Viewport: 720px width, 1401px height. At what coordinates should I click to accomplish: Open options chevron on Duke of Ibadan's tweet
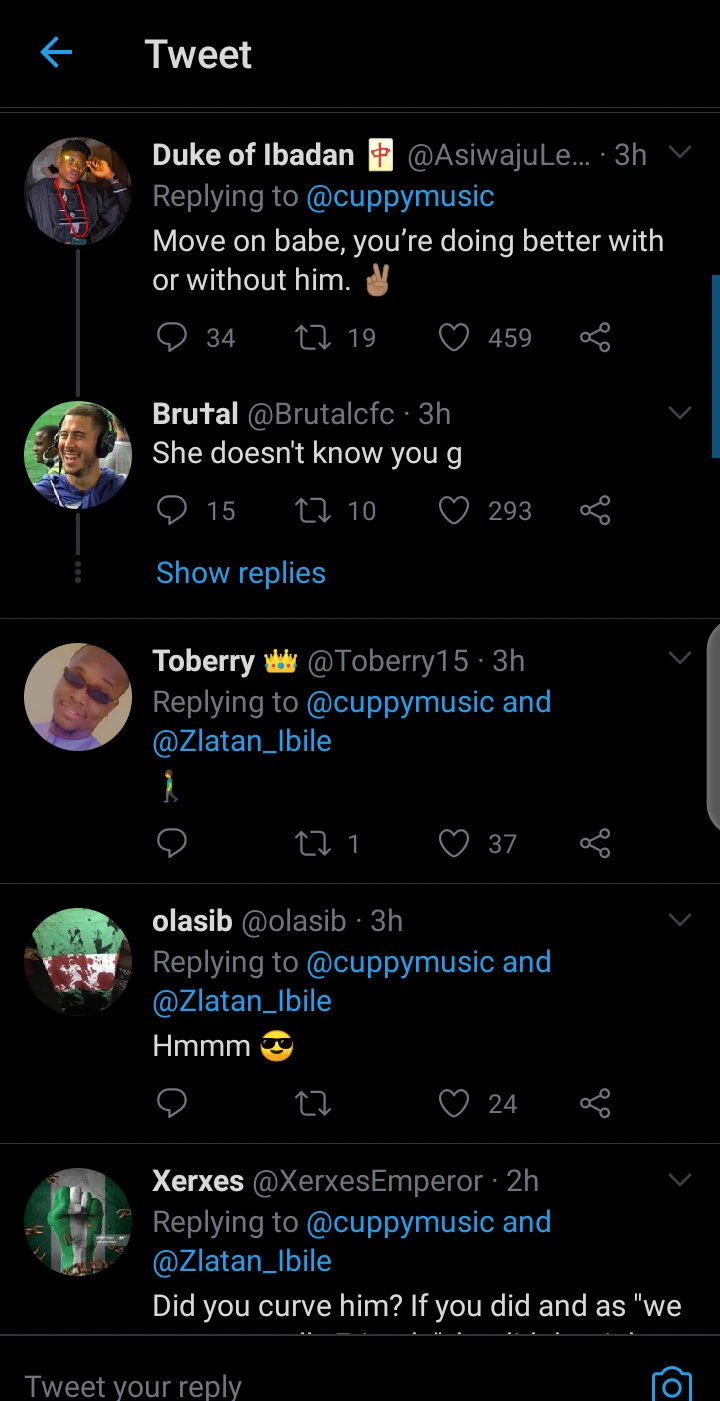(680, 153)
